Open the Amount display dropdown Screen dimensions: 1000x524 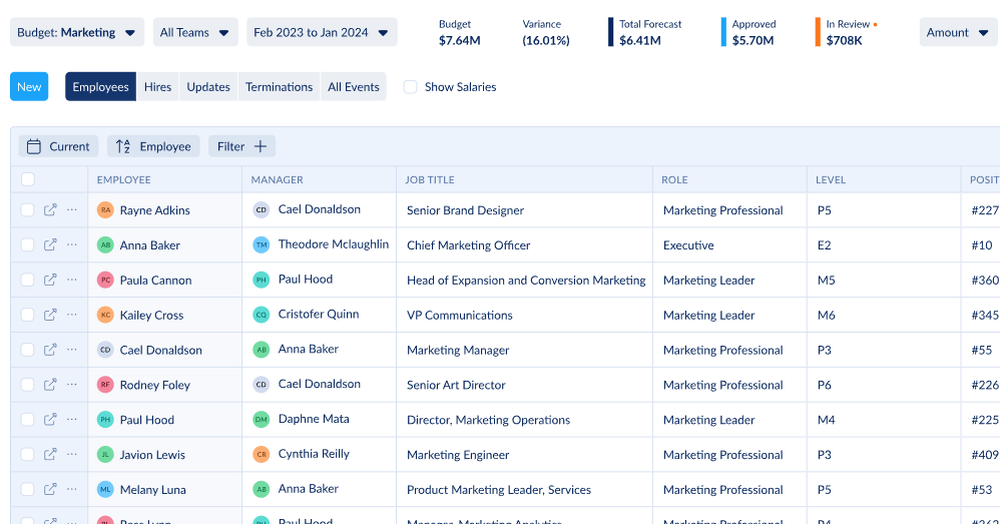click(x=958, y=32)
